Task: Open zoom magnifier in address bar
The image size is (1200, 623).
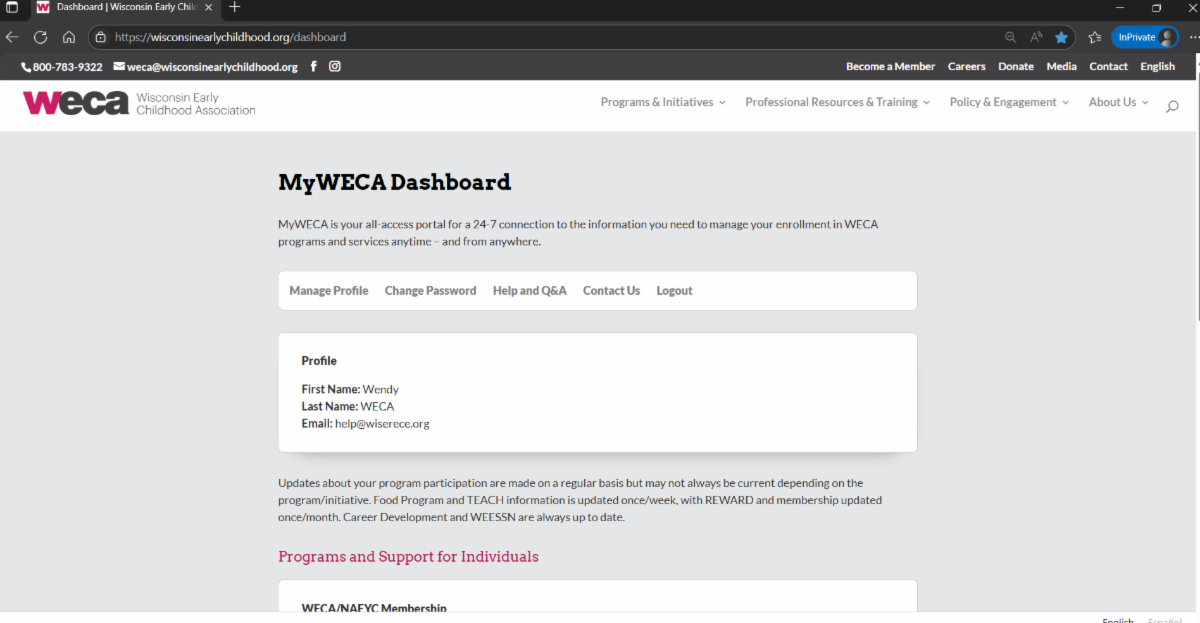Action: (x=1011, y=37)
